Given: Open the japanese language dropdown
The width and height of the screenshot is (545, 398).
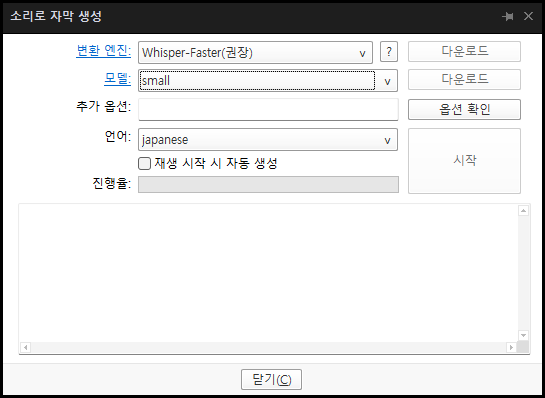Looking at the screenshot, I should (268, 140).
